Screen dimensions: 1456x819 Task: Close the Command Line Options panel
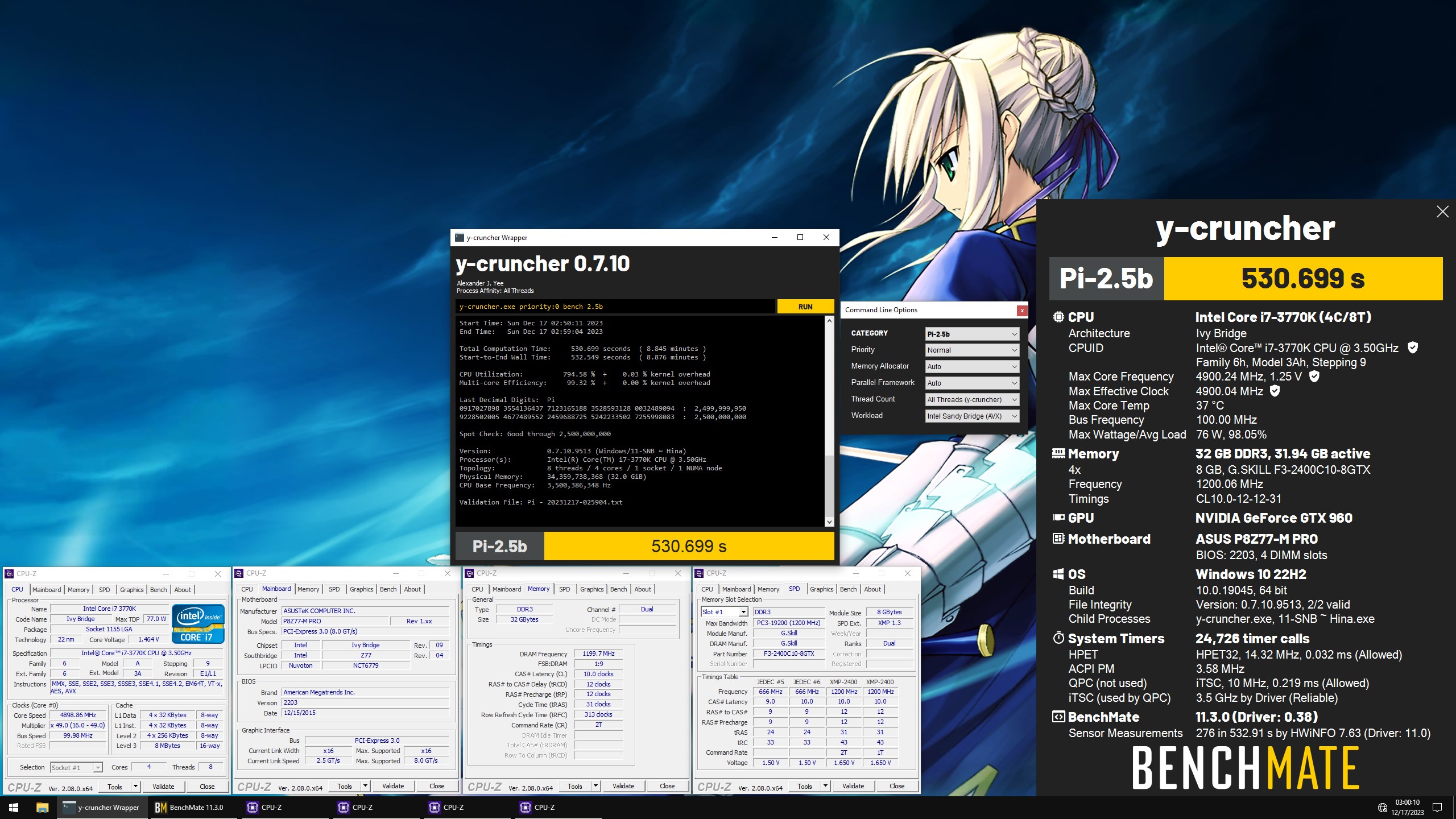click(x=1022, y=311)
